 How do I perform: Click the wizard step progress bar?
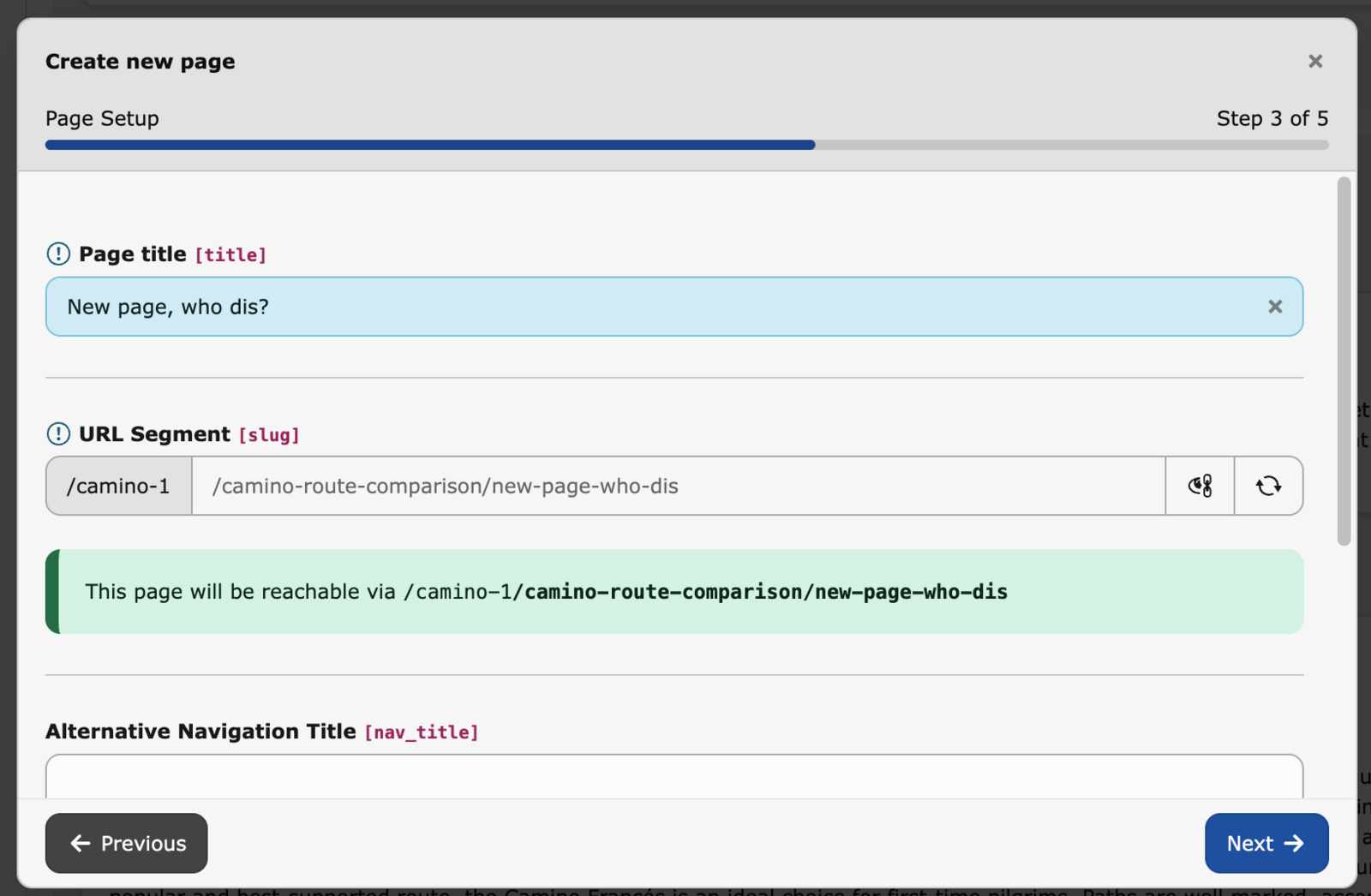(685, 146)
